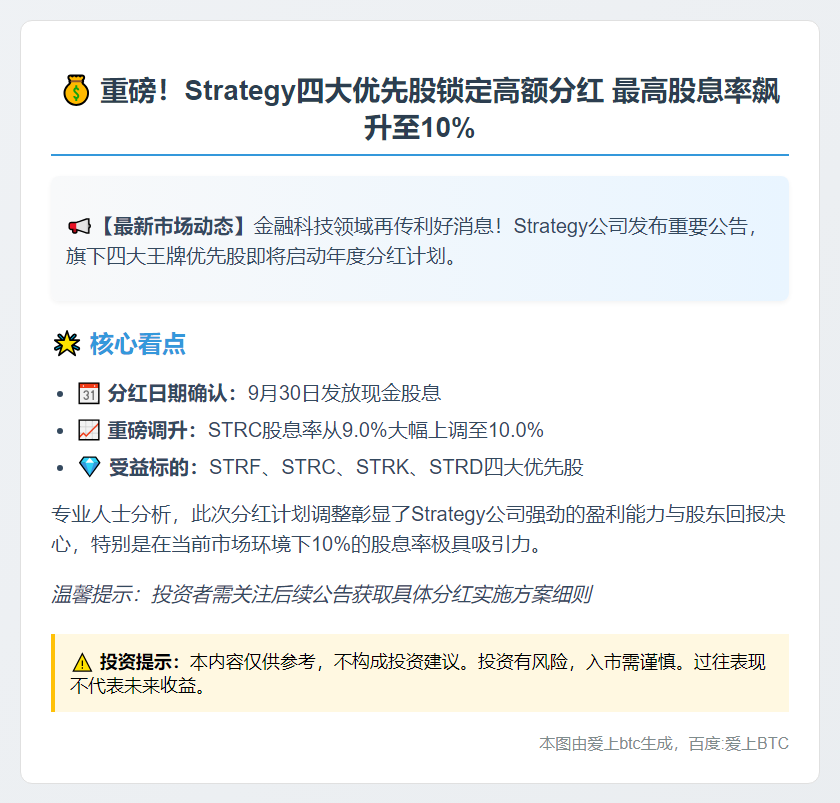This screenshot has height=803, width=840.
Task: Click the 【最新市场动态】 bold label
Action: [x=176, y=226]
